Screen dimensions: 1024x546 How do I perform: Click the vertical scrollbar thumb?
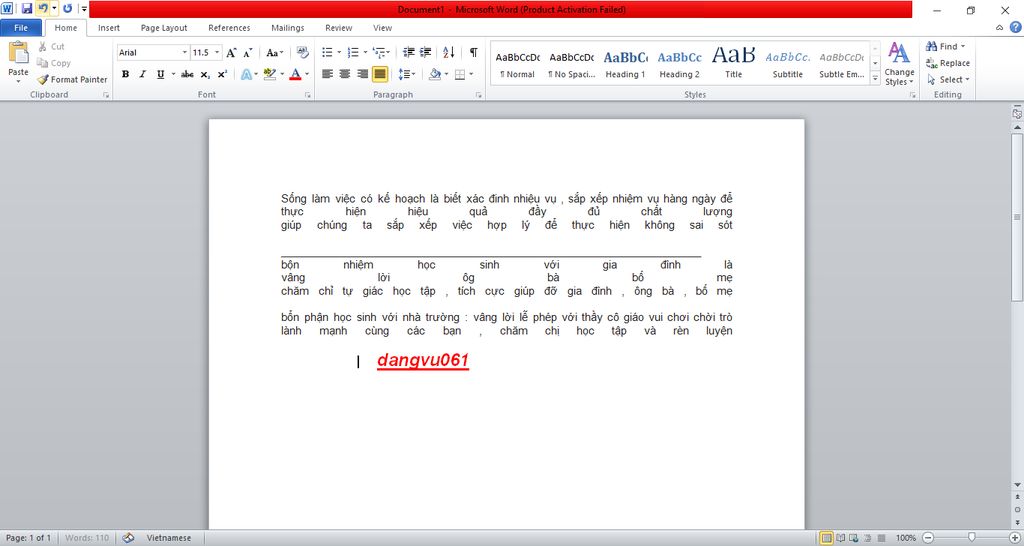(1017, 216)
